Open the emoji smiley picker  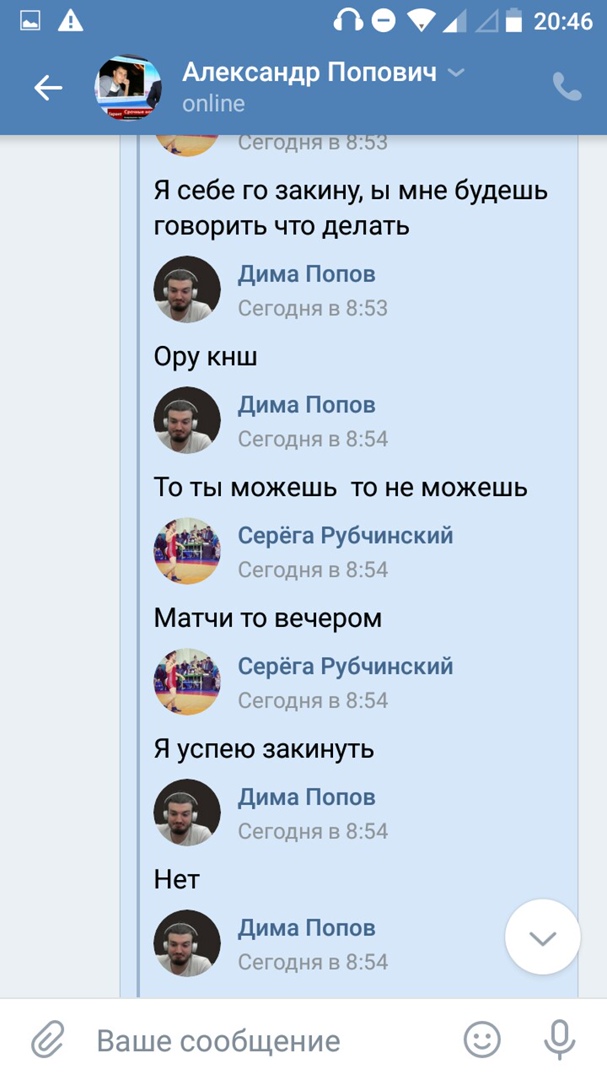point(482,1040)
